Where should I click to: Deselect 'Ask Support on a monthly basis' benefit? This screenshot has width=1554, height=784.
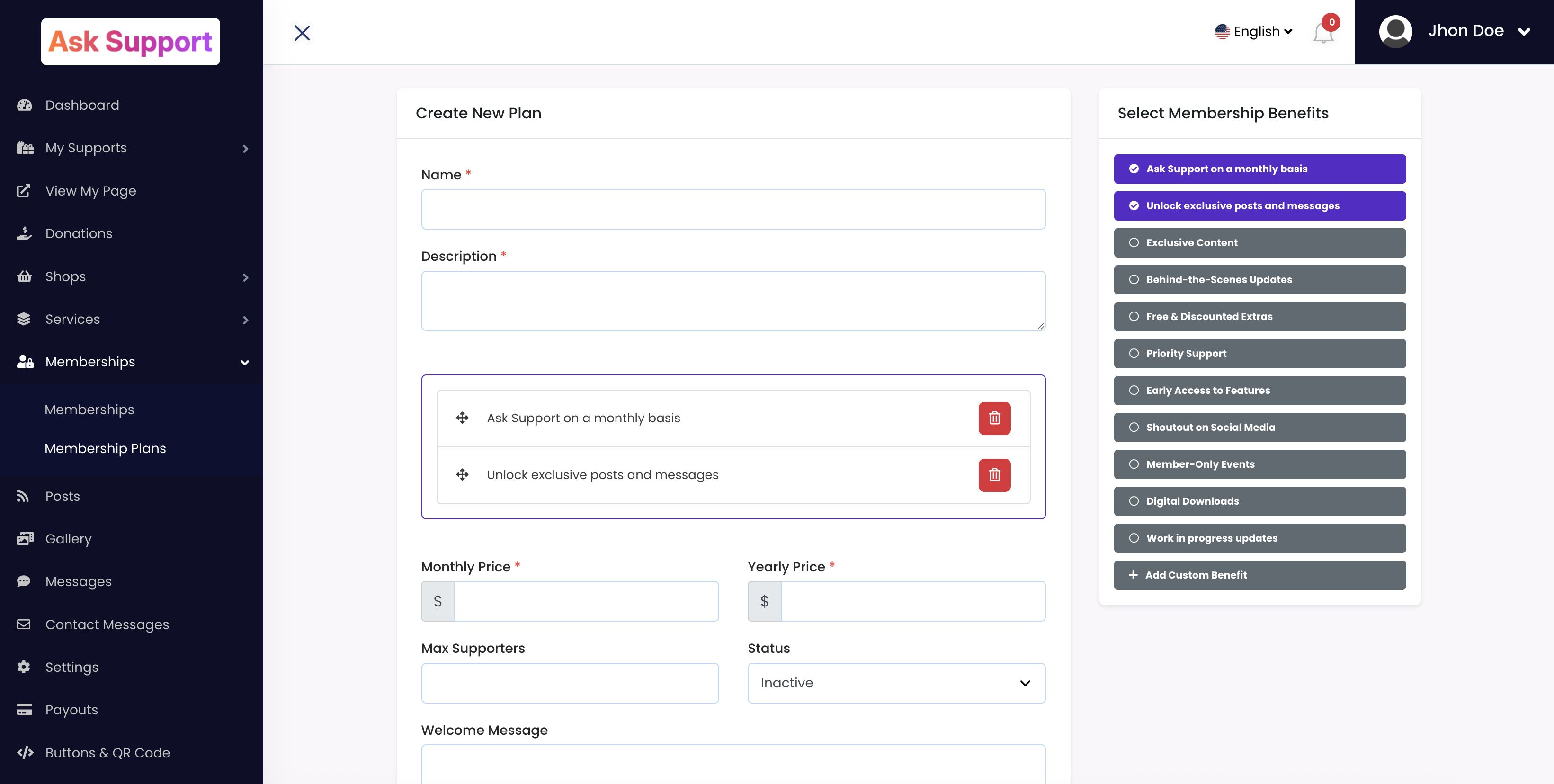click(x=1259, y=169)
